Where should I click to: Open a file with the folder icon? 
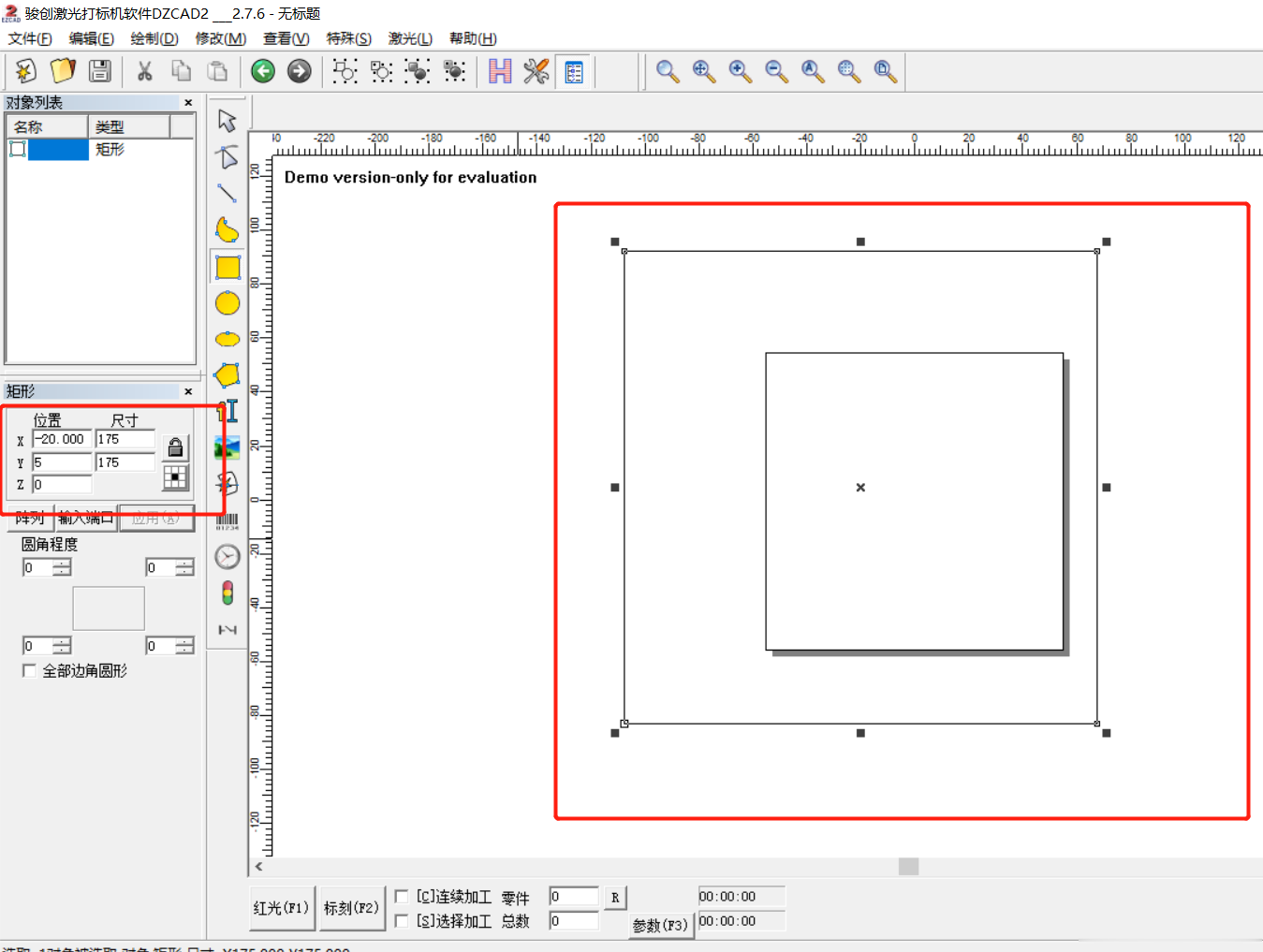(63, 71)
